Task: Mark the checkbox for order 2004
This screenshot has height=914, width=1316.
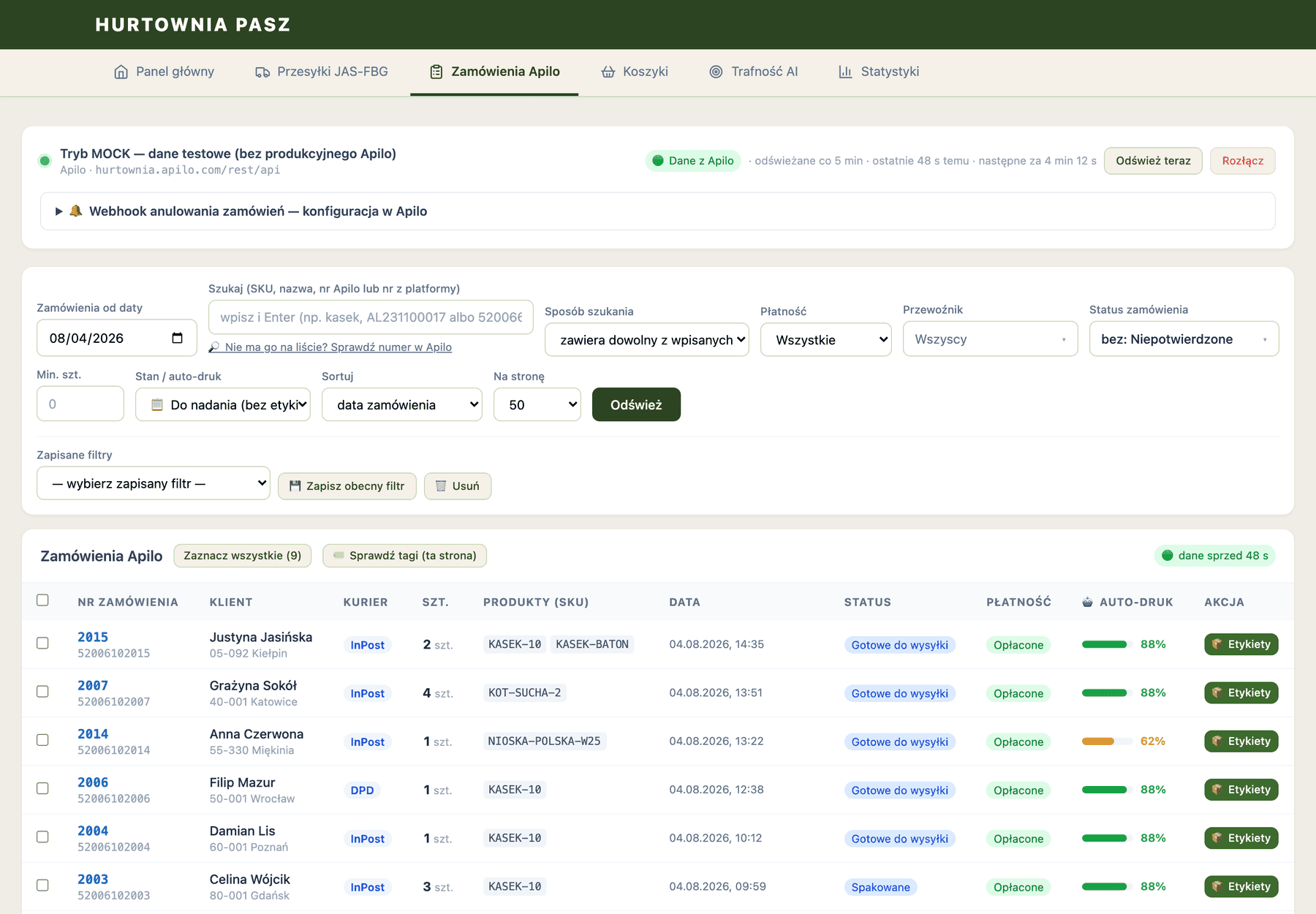Action: [x=42, y=836]
